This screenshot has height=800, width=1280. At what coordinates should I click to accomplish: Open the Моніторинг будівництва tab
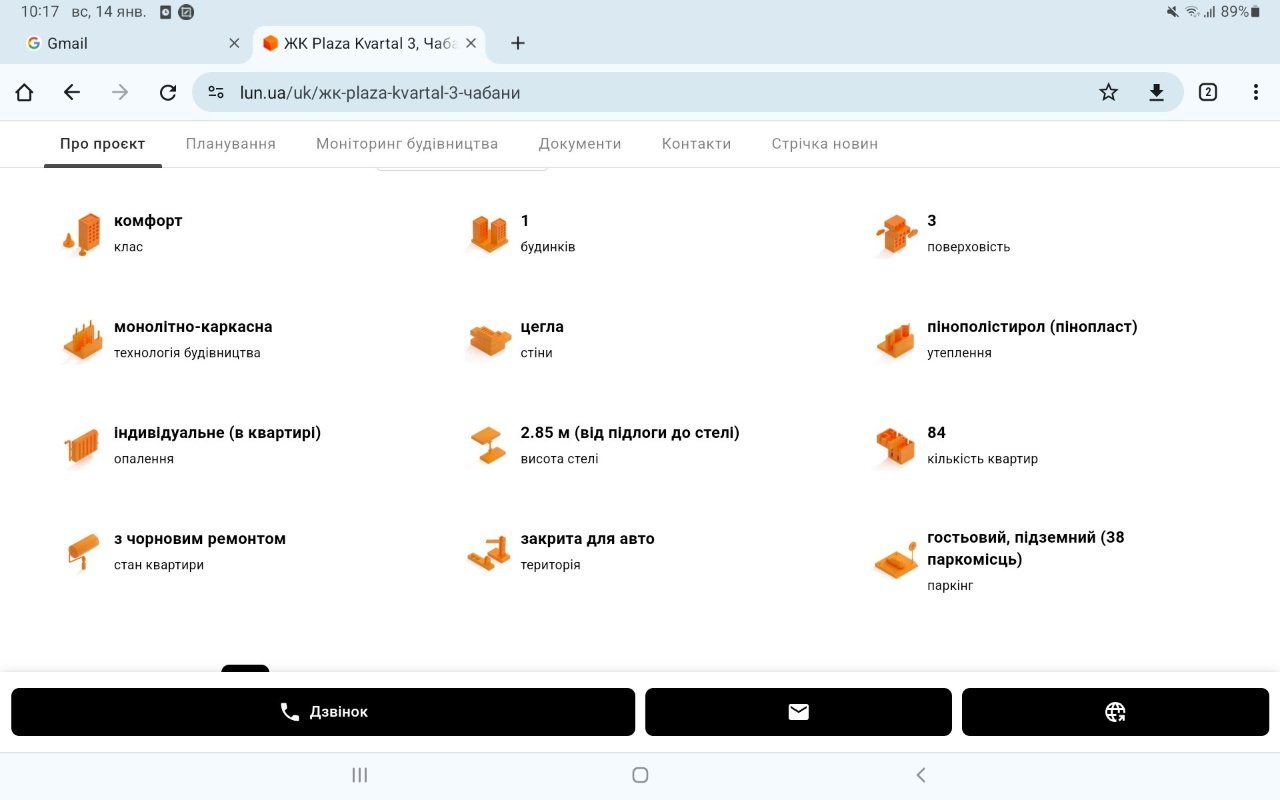(x=407, y=144)
